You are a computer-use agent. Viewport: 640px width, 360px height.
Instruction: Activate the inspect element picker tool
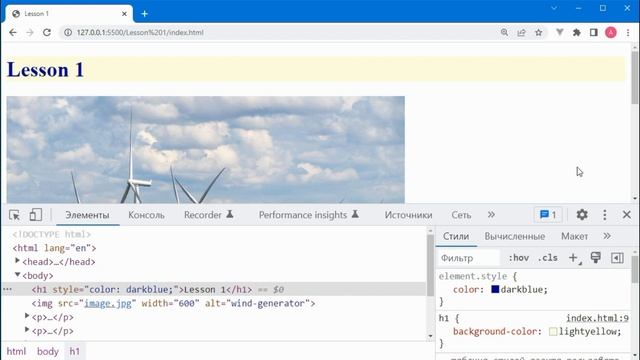coord(14,215)
